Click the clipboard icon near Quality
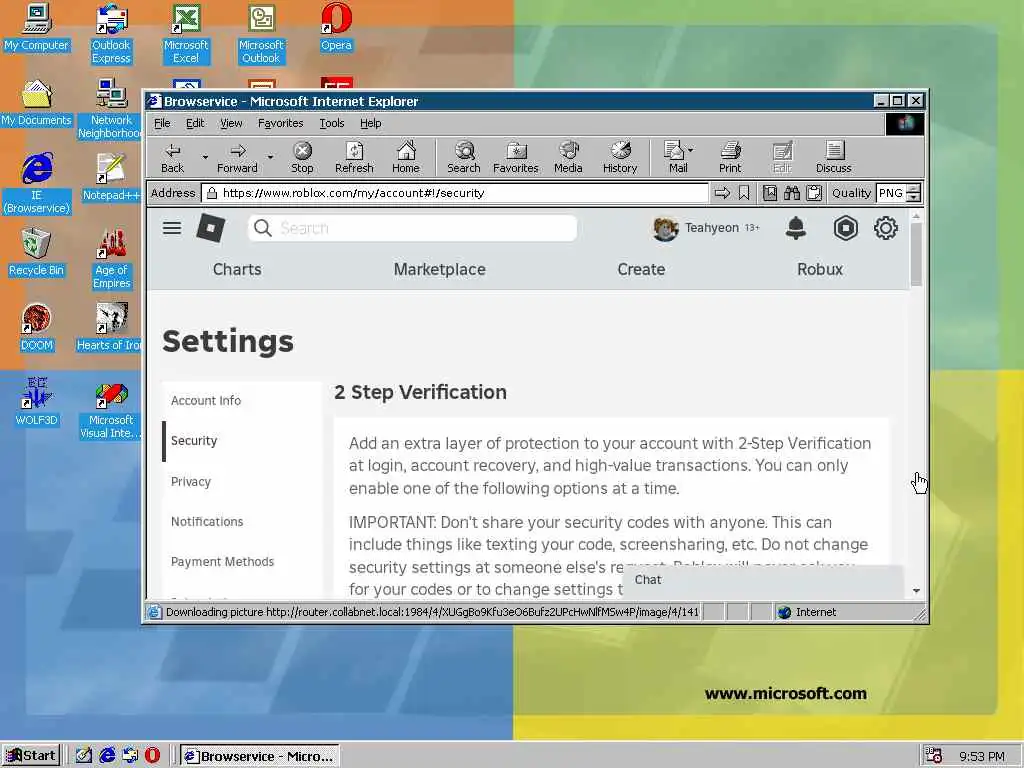The height and width of the screenshot is (768, 1024). 814,193
